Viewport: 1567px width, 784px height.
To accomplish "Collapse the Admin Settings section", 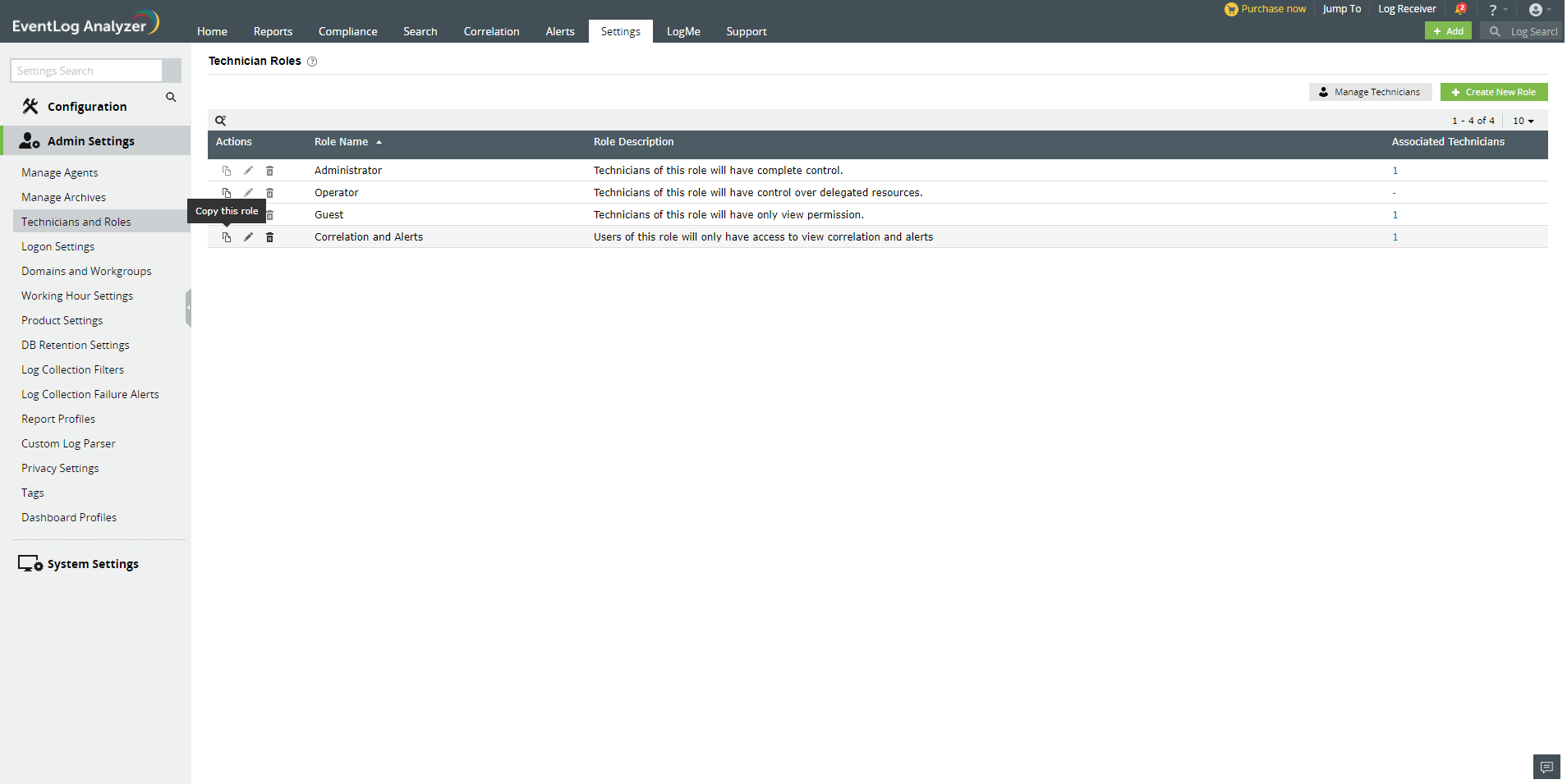I will [x=91, y=141].
